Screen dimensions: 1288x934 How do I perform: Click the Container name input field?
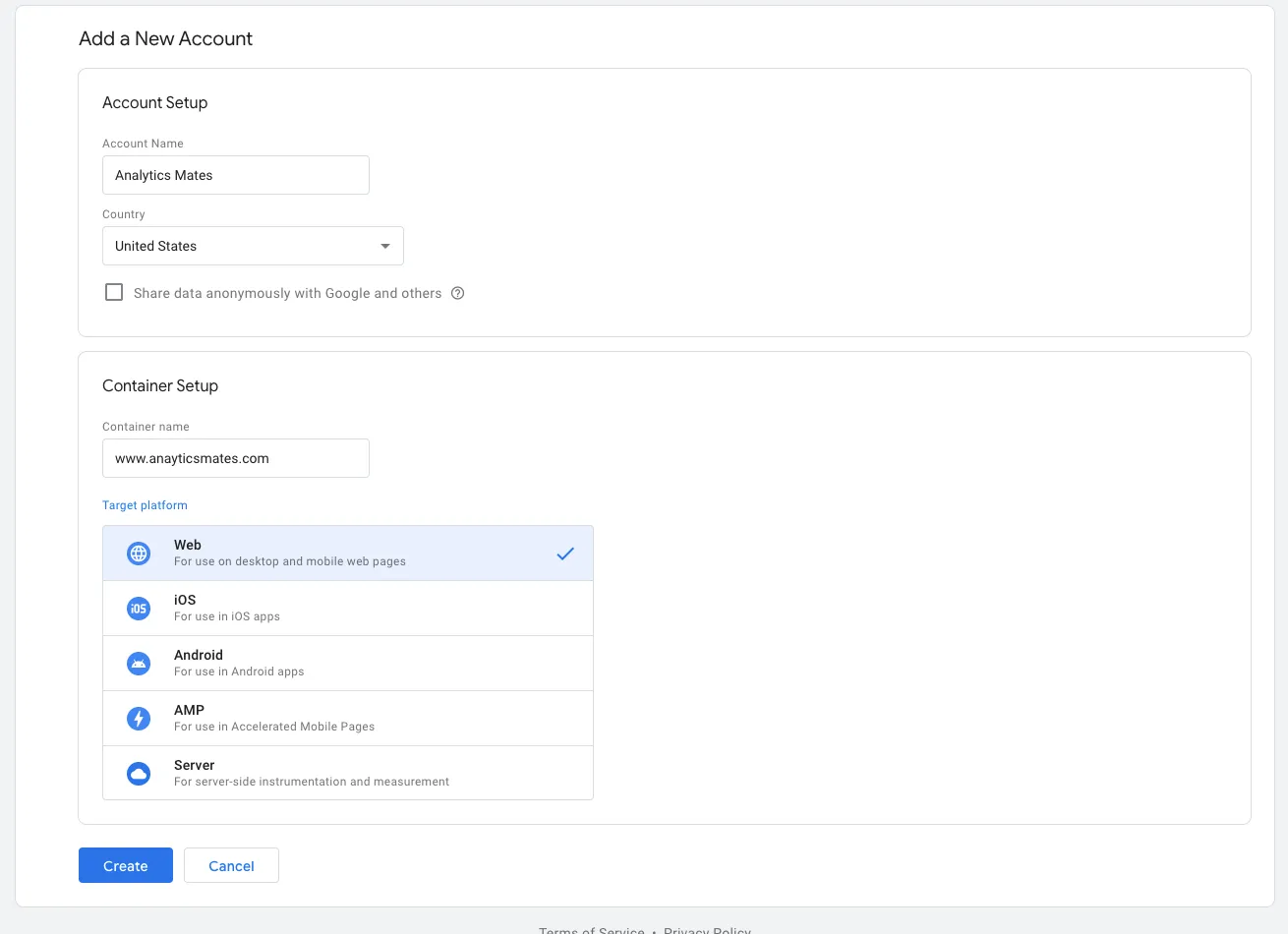[236, 458]
